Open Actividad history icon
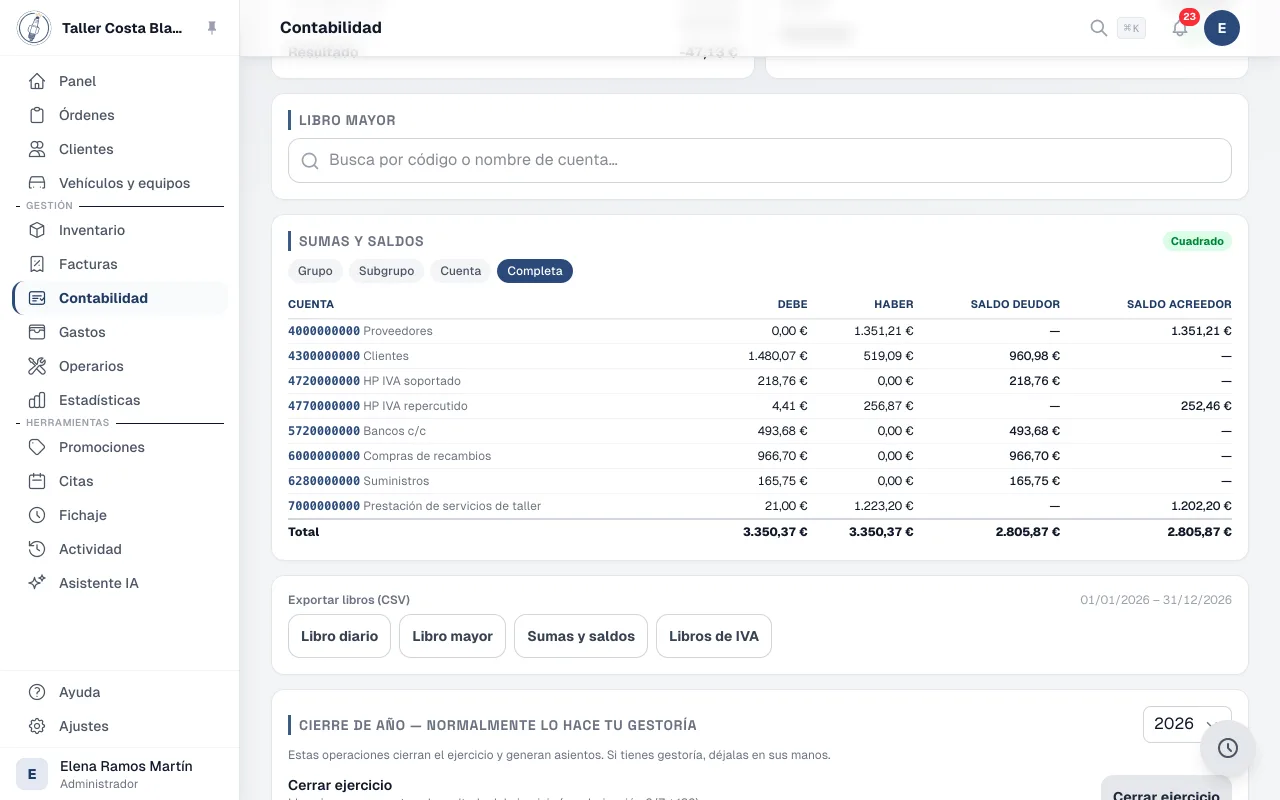1280x800 pixels. 37,549
